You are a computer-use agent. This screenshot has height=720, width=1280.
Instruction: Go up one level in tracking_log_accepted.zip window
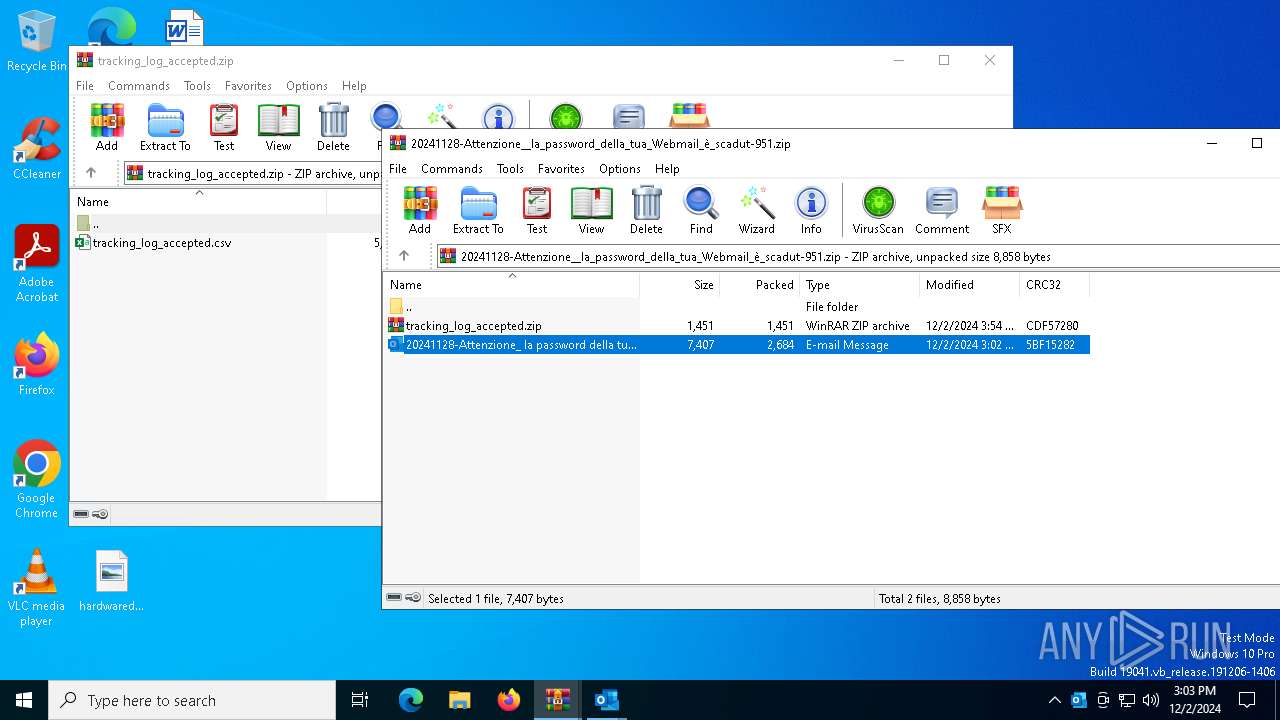click(91, 173)
